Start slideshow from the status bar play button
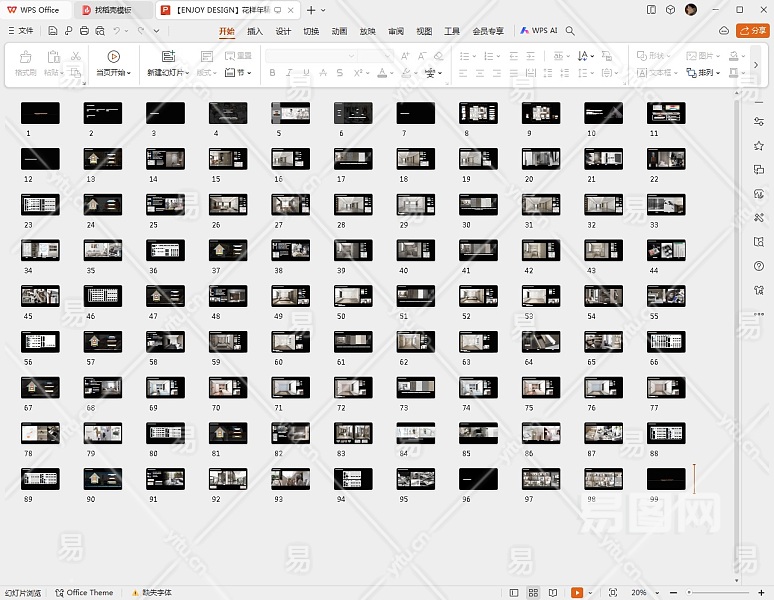Image resolution: width=774 pixels, height=600 pixels. [x=577, y=593]
